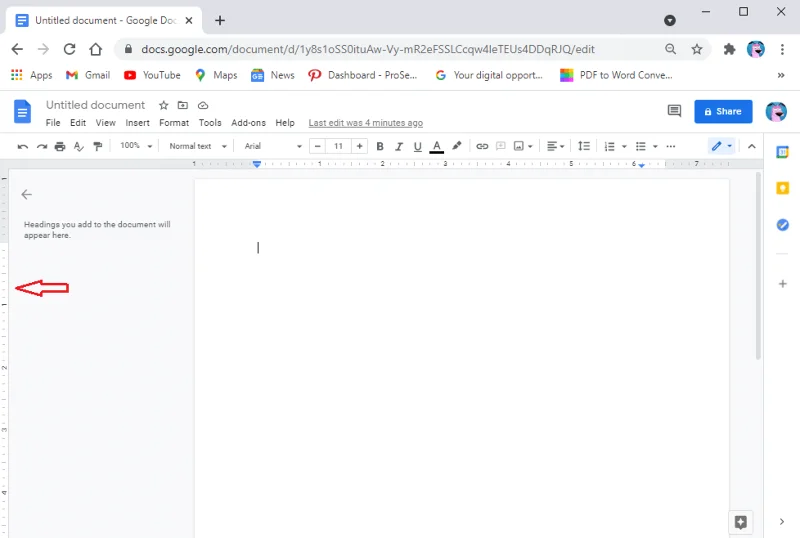Click the Undo arrow icon

tap(22, 146)
